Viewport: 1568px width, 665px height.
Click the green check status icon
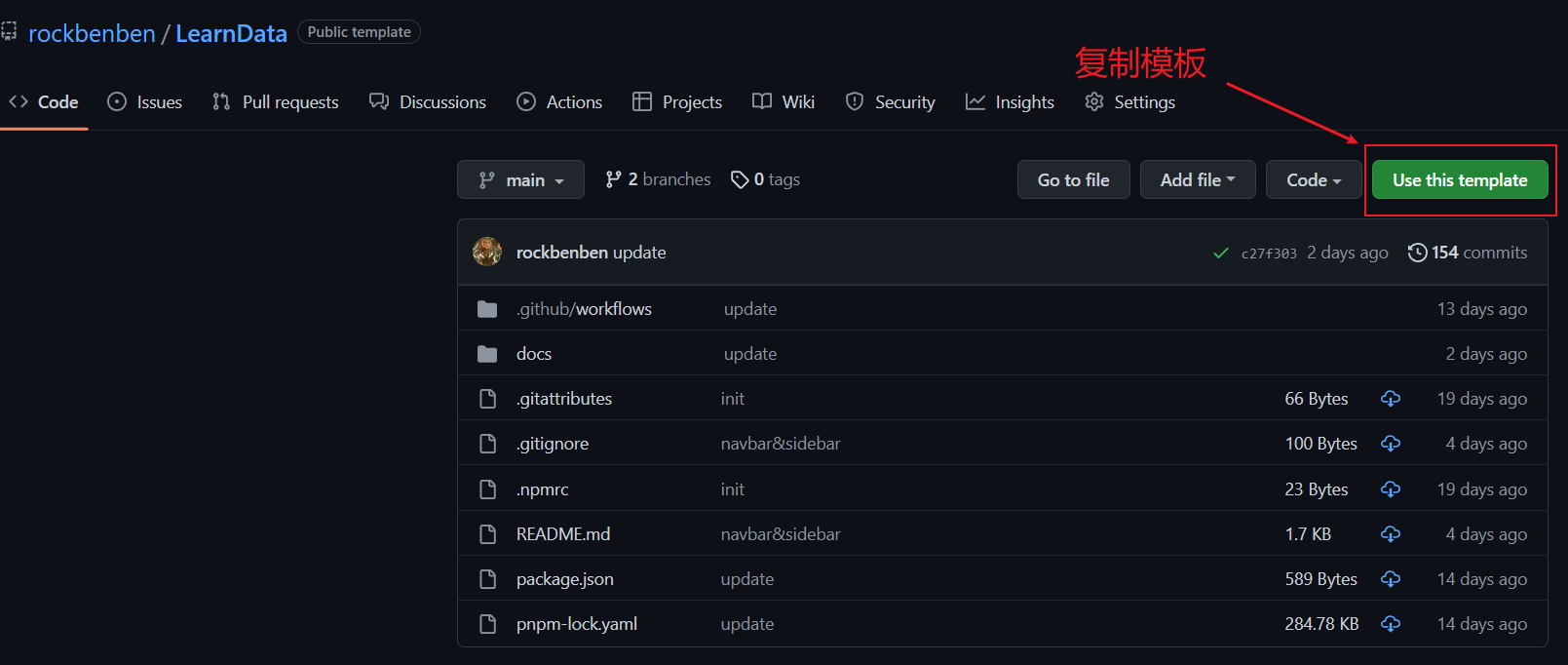[1220, 253]
